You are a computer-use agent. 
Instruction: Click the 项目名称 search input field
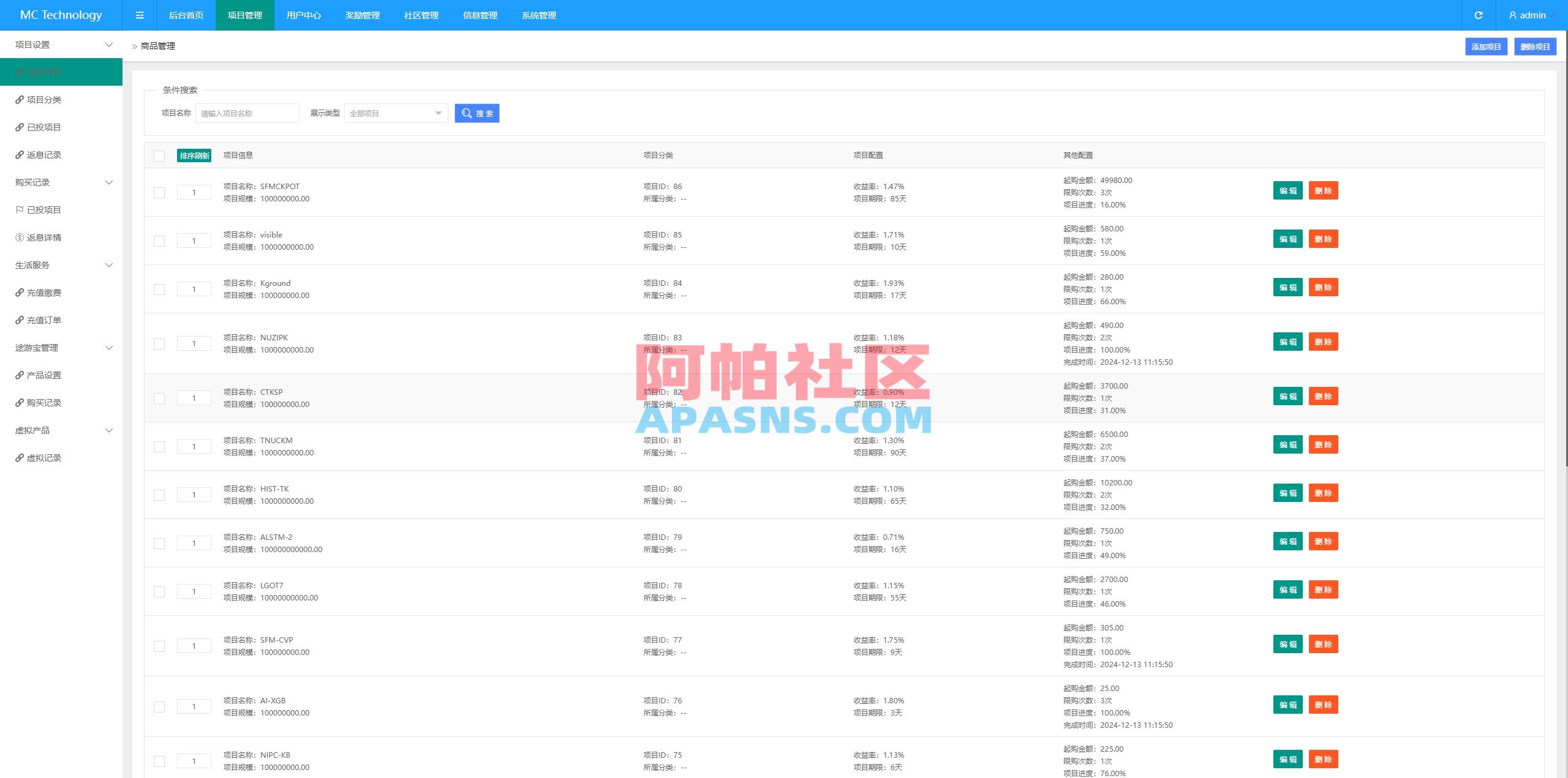point(247,113)
